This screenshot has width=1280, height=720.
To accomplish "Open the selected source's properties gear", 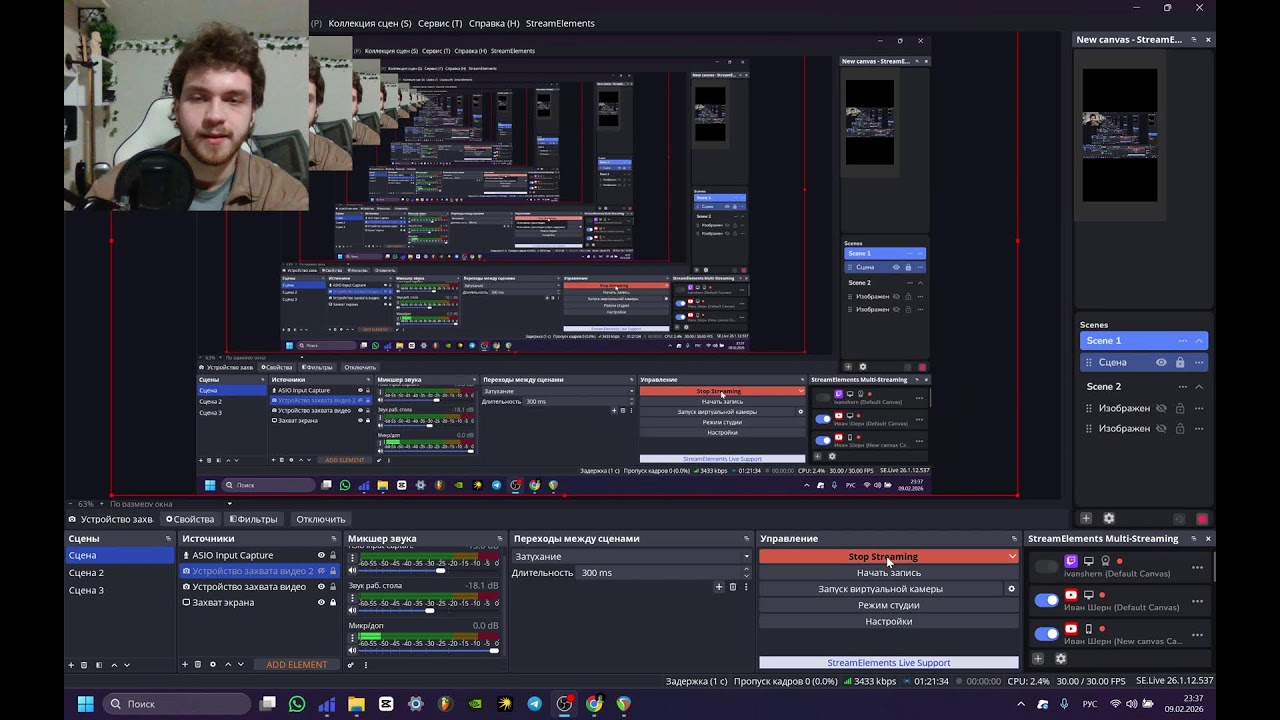I will coord(212,665).
